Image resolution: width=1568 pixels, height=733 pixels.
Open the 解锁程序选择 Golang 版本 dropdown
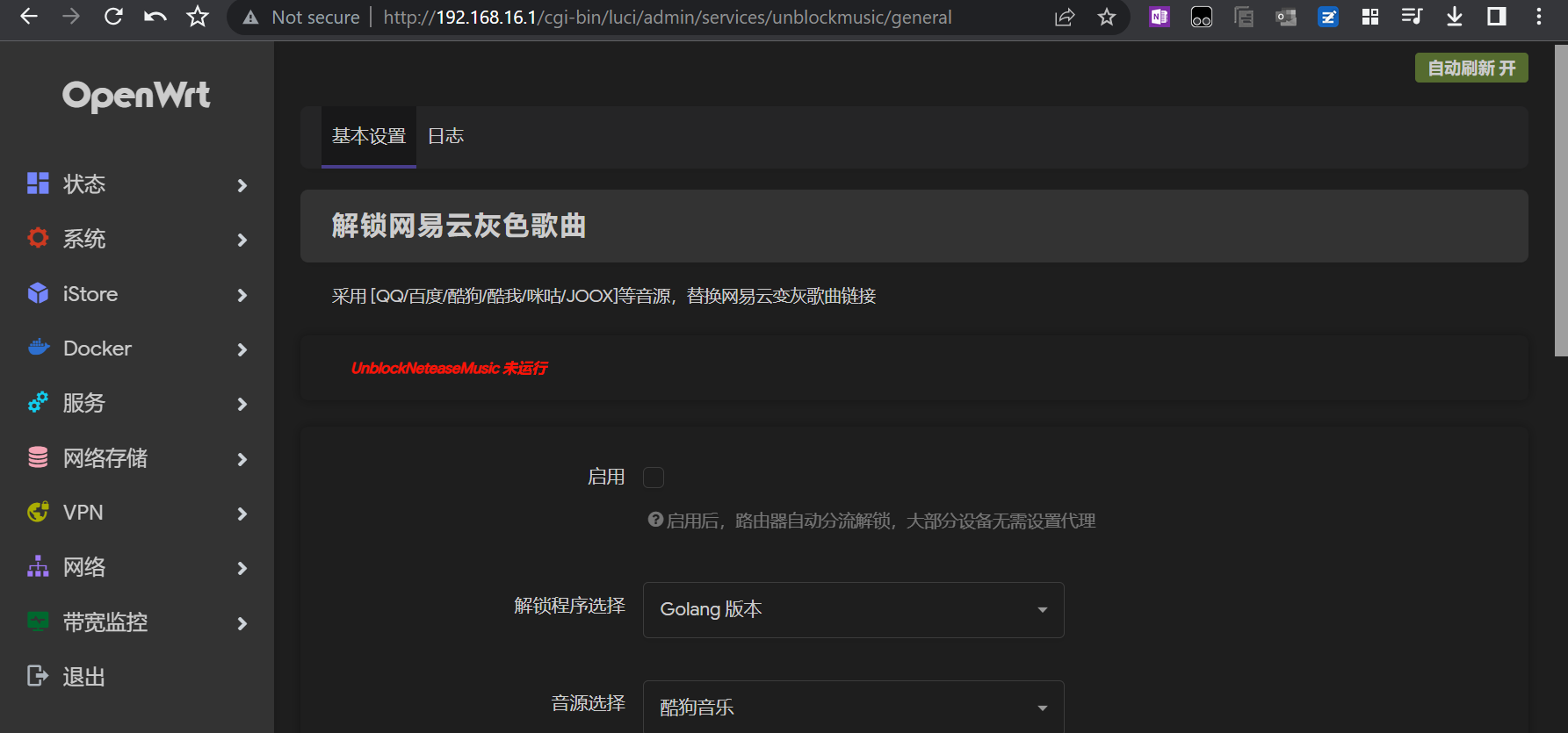pos(854,610)
